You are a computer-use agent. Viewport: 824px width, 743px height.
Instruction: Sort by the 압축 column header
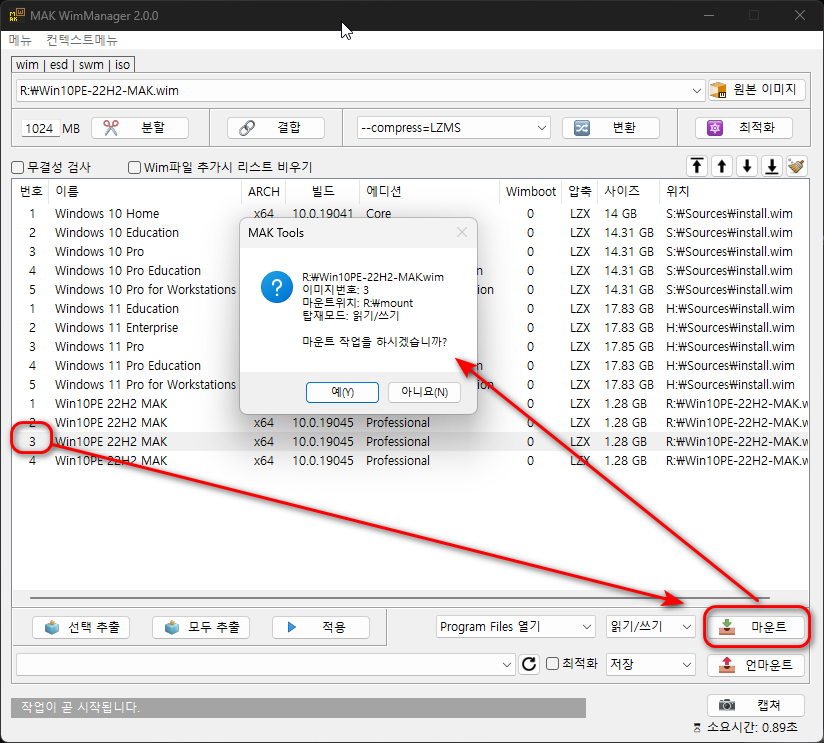(580, 191)
